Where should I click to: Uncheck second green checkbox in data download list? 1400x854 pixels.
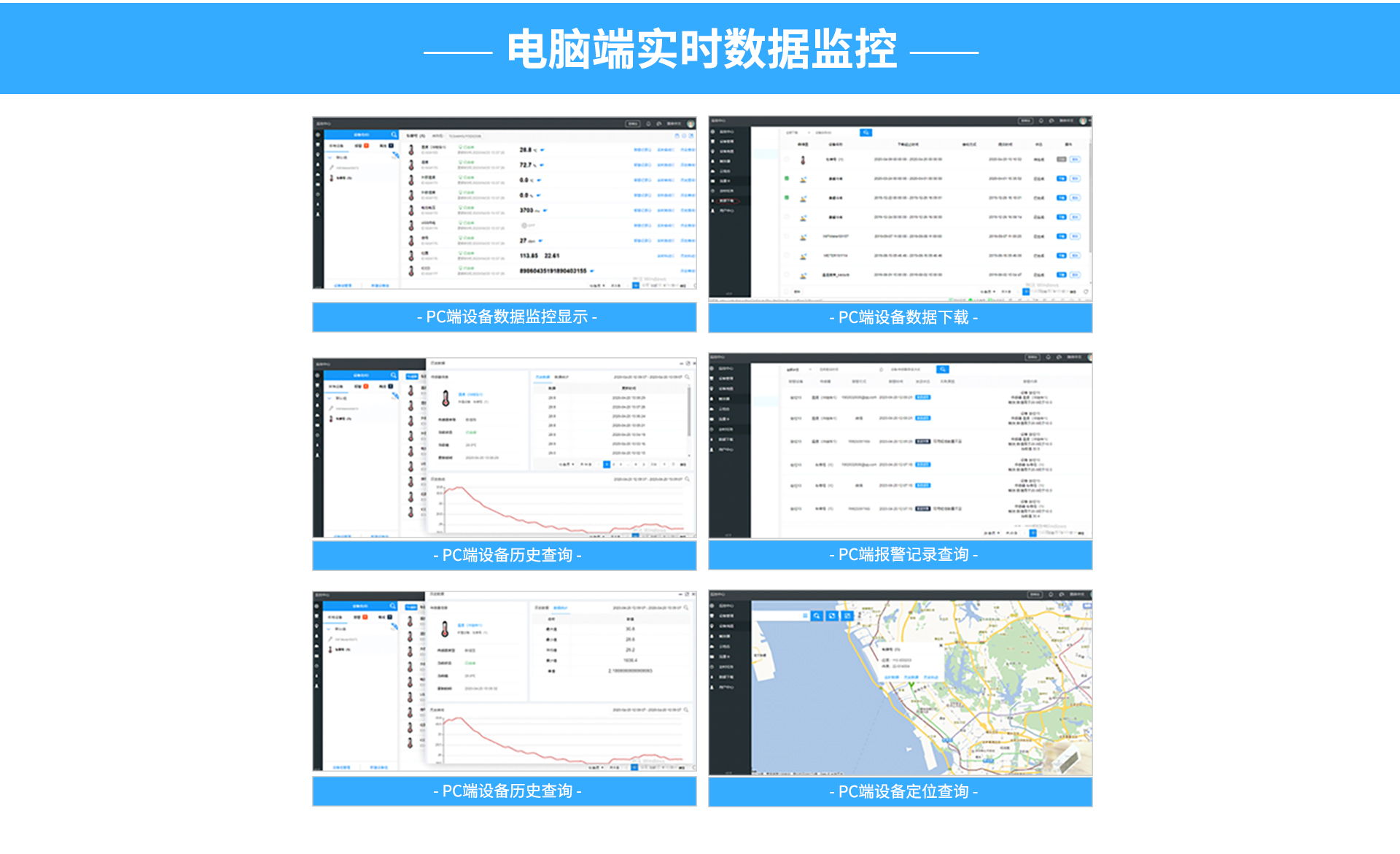pos(787,198)
